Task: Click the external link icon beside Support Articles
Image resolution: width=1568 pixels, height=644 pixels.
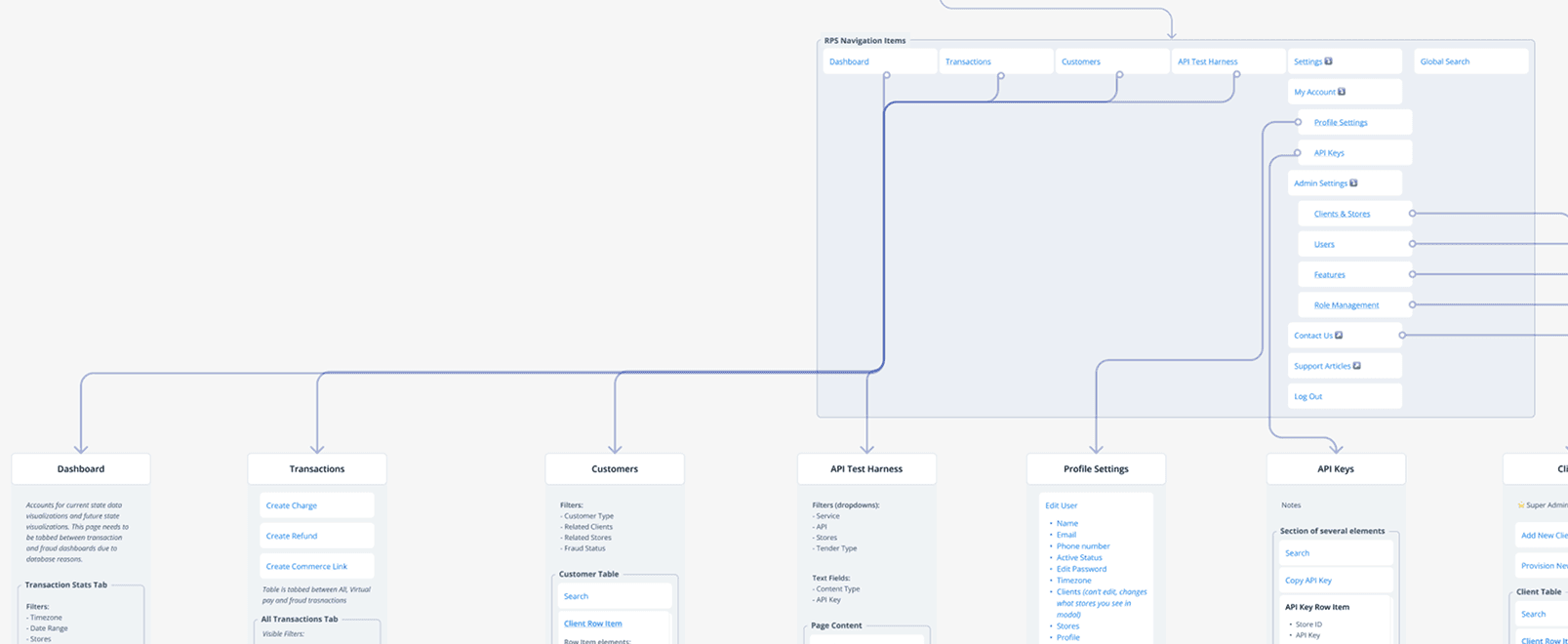Action: click(x=1356, y=366)
